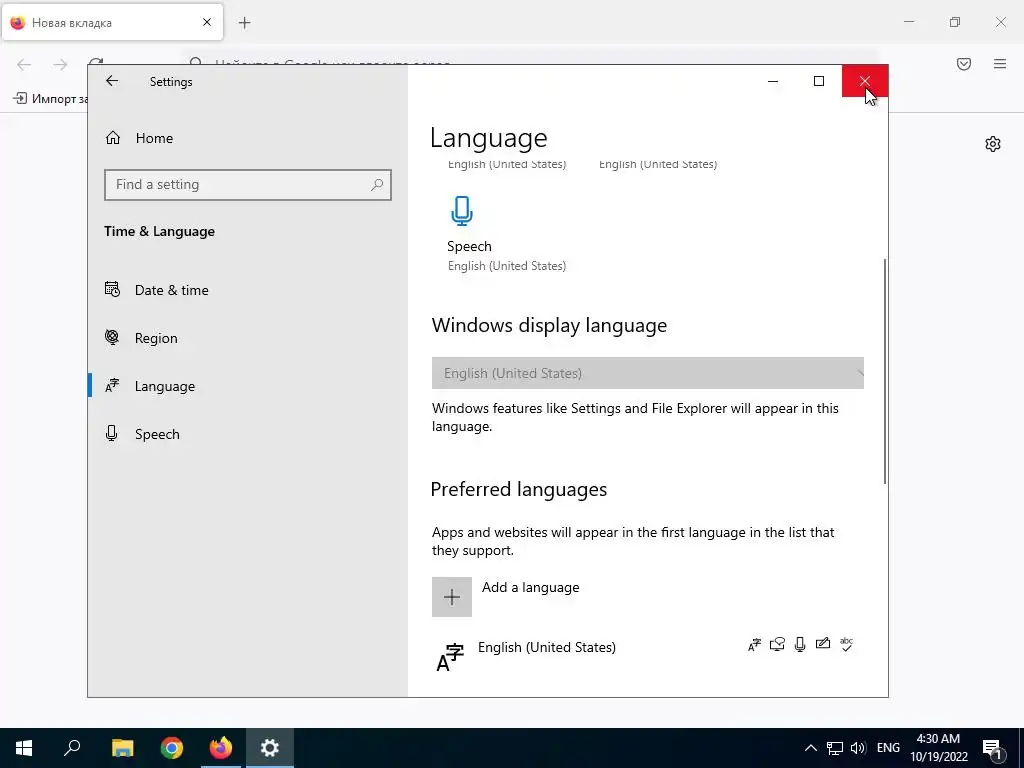The width and height of the screenshot is (1024, 768).
Task: Click the handwriting feature icon
Action: click(823, 644)
